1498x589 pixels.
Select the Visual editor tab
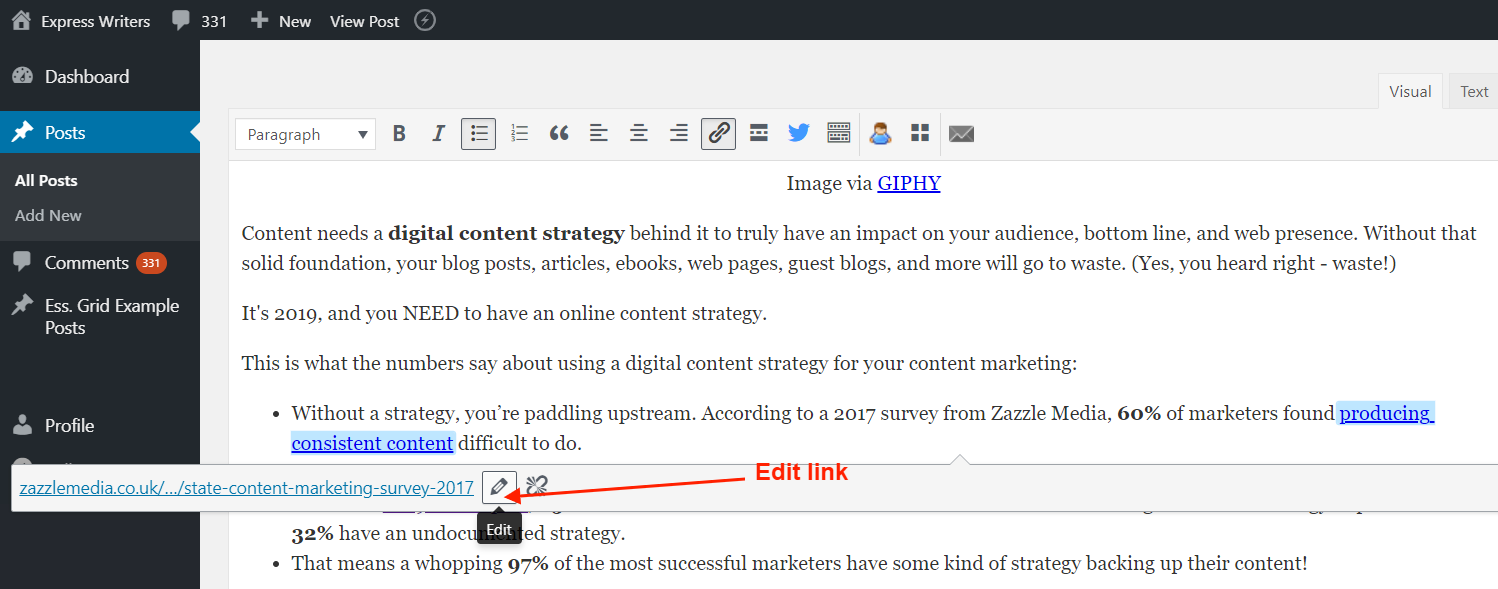[x=1410, y=90]
